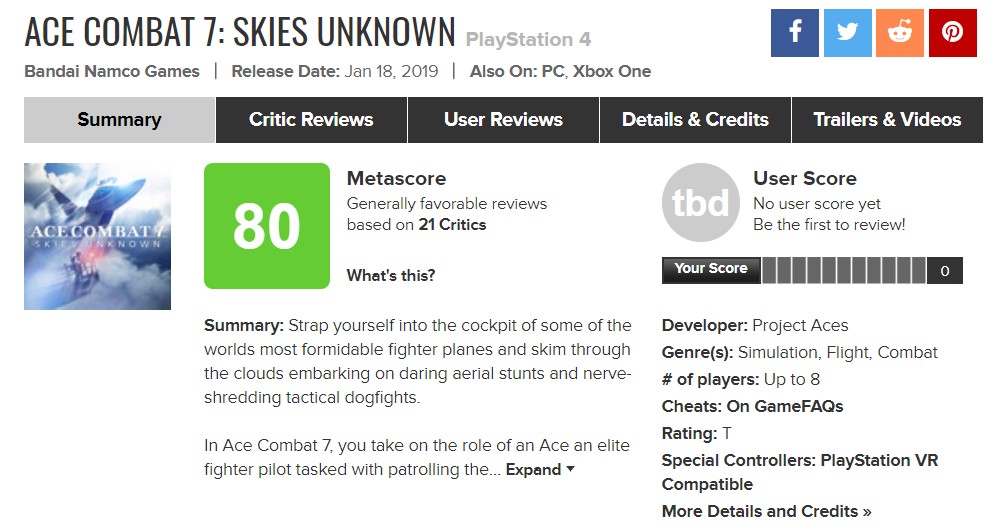
Task: Click the grey tbd user score circle
Action: (x=701, y=203)
